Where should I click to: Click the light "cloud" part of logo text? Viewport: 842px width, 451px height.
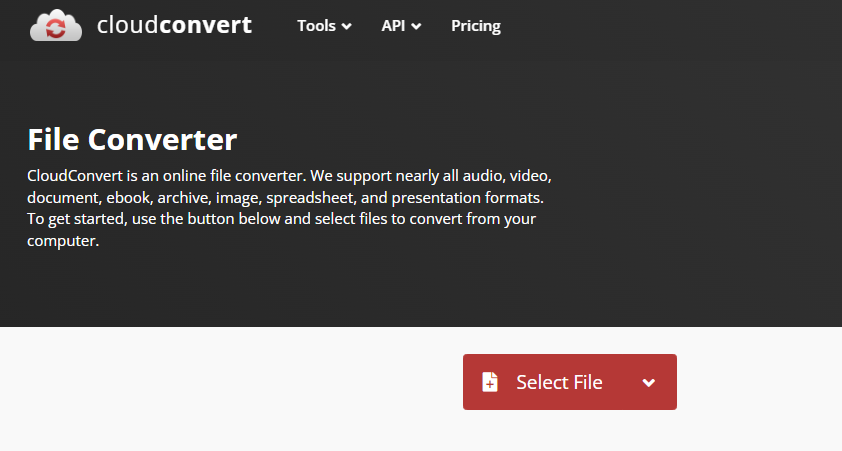click(128, 25)
